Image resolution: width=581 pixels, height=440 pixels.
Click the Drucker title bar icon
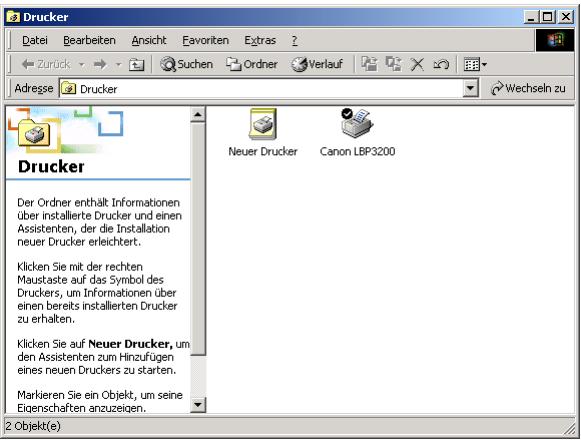pos(13,17)
